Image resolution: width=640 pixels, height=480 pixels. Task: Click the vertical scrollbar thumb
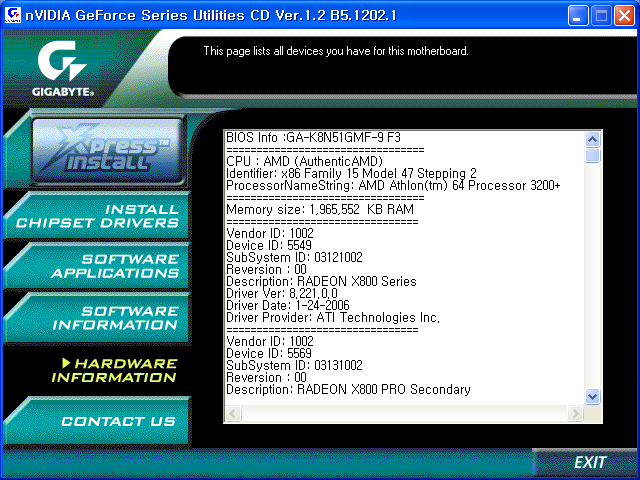point(592,155)
